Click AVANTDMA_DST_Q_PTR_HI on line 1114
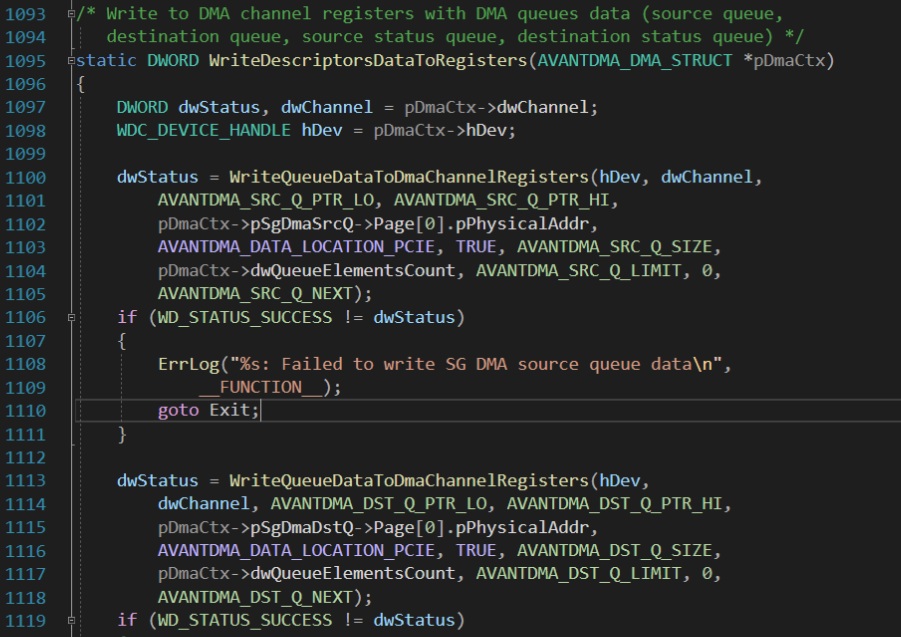901x637 pixels. pos(614,504)
